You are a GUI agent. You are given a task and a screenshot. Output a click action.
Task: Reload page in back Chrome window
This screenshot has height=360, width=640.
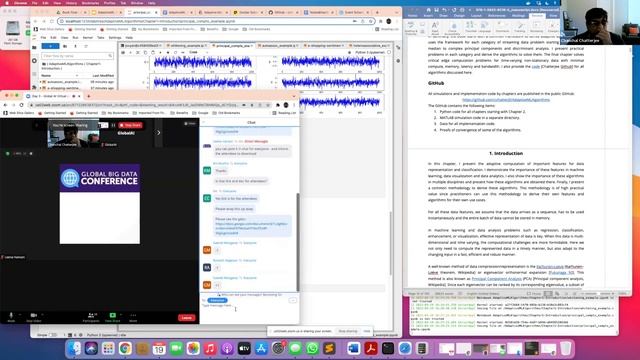[x=52, y=21]
